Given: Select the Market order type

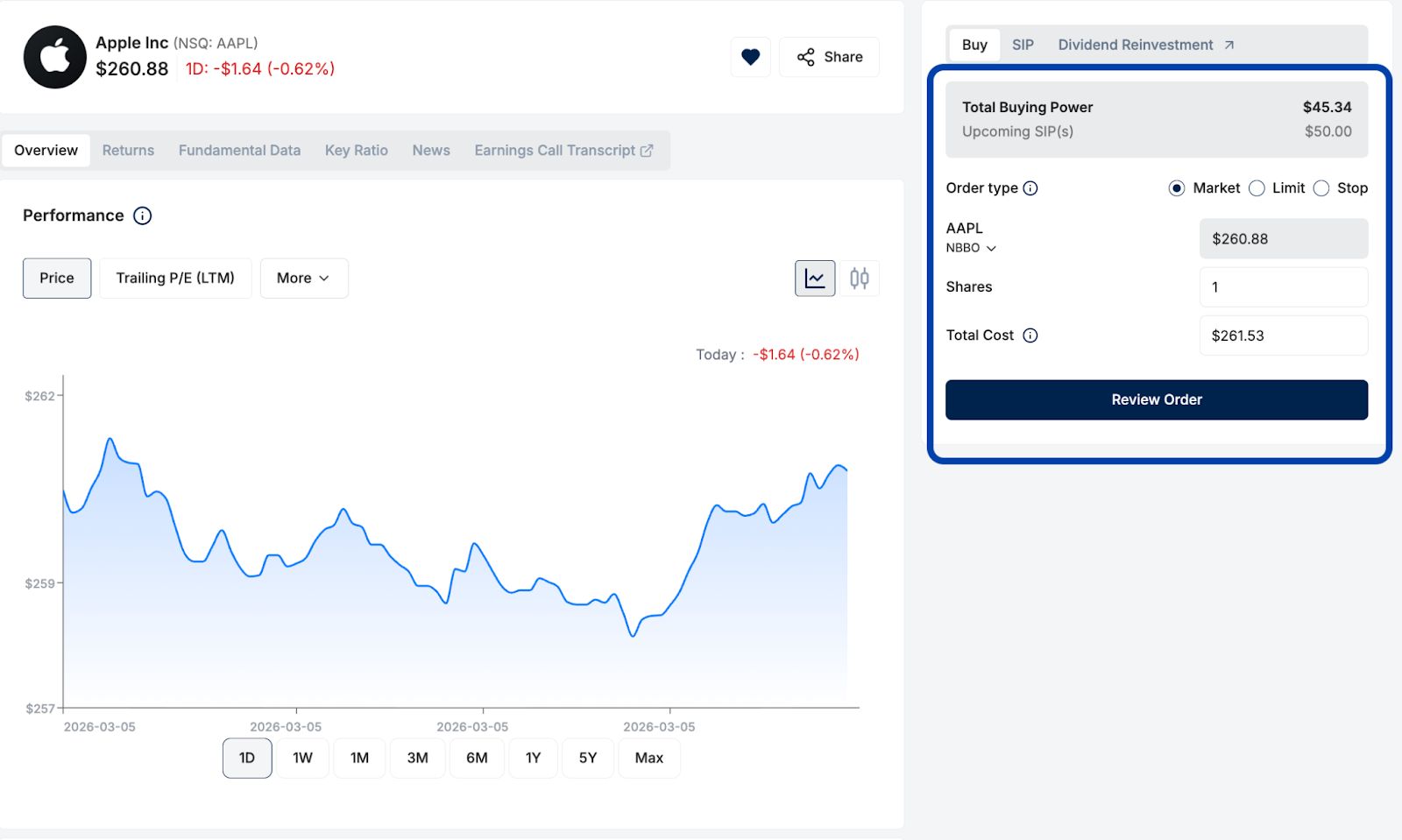Looking at the screenshot, I should (1177, 188).
